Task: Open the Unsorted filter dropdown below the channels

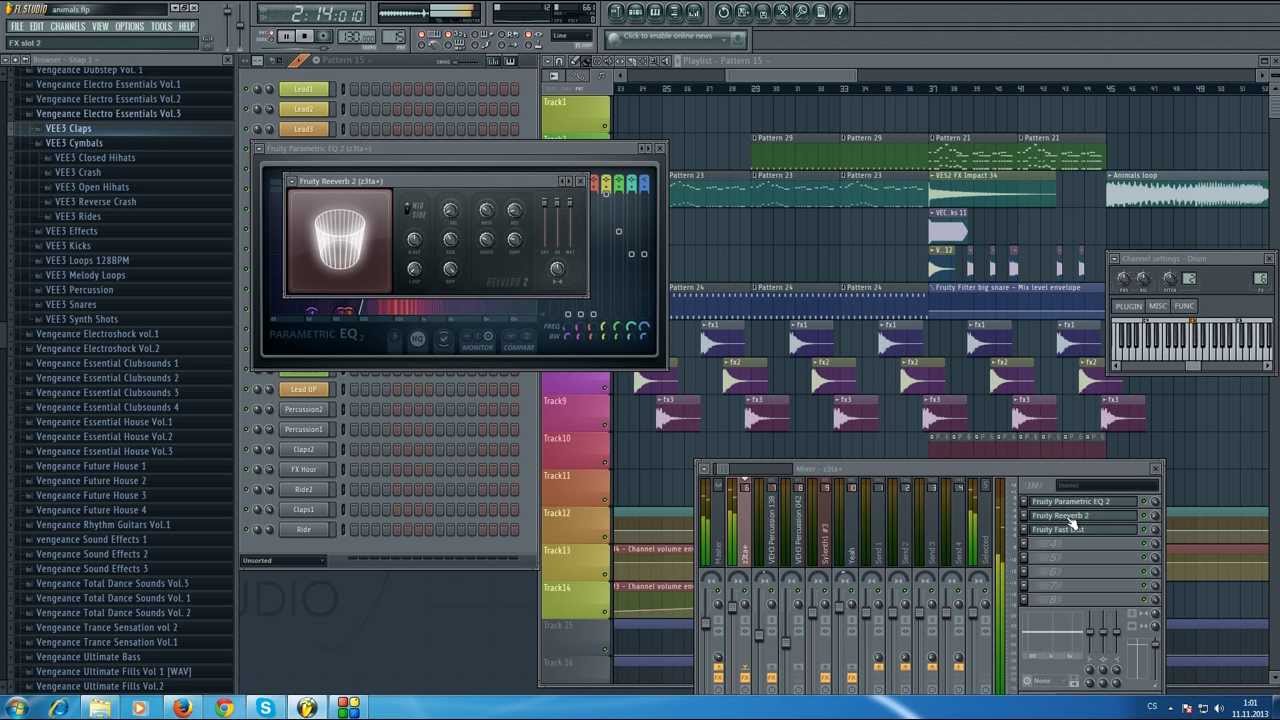Action: (284, 561)
